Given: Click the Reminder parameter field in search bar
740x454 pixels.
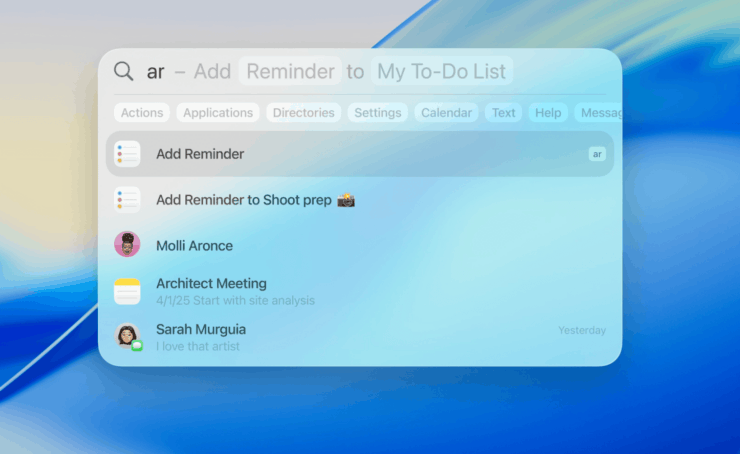Looking at the screenshot, I should tap(291, 72).
